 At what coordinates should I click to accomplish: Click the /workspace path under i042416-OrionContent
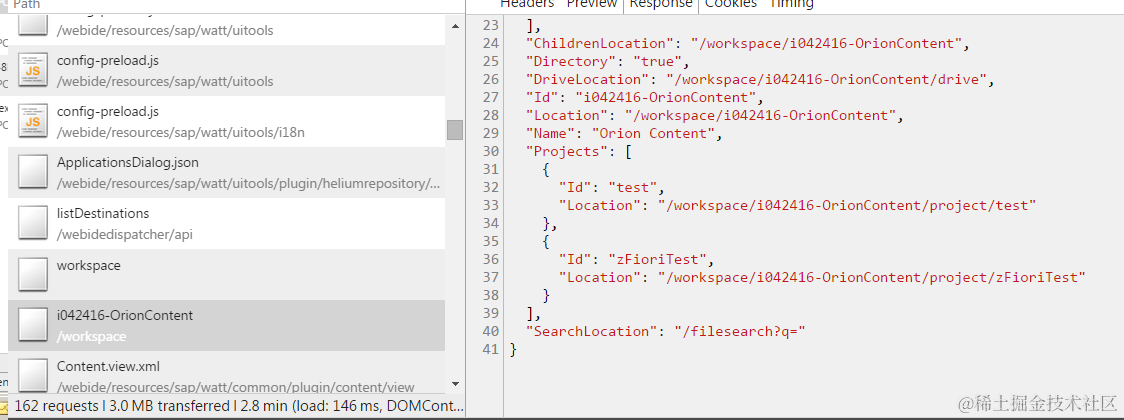pos(91,336)
